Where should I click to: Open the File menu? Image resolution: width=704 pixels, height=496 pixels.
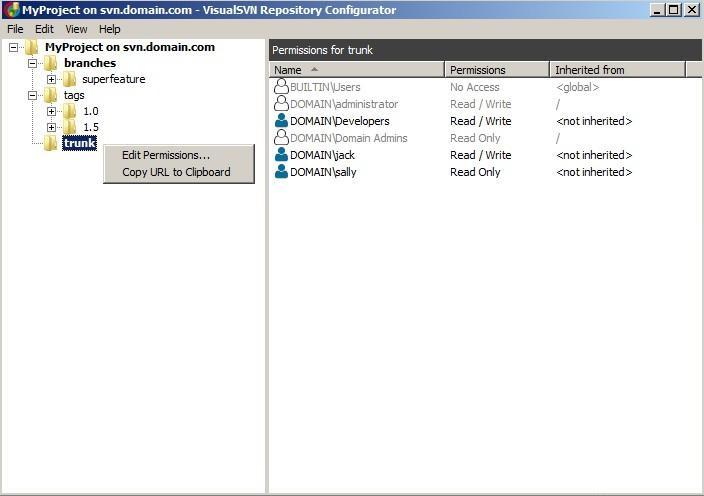pyautogui.click(x=15, y=29)
